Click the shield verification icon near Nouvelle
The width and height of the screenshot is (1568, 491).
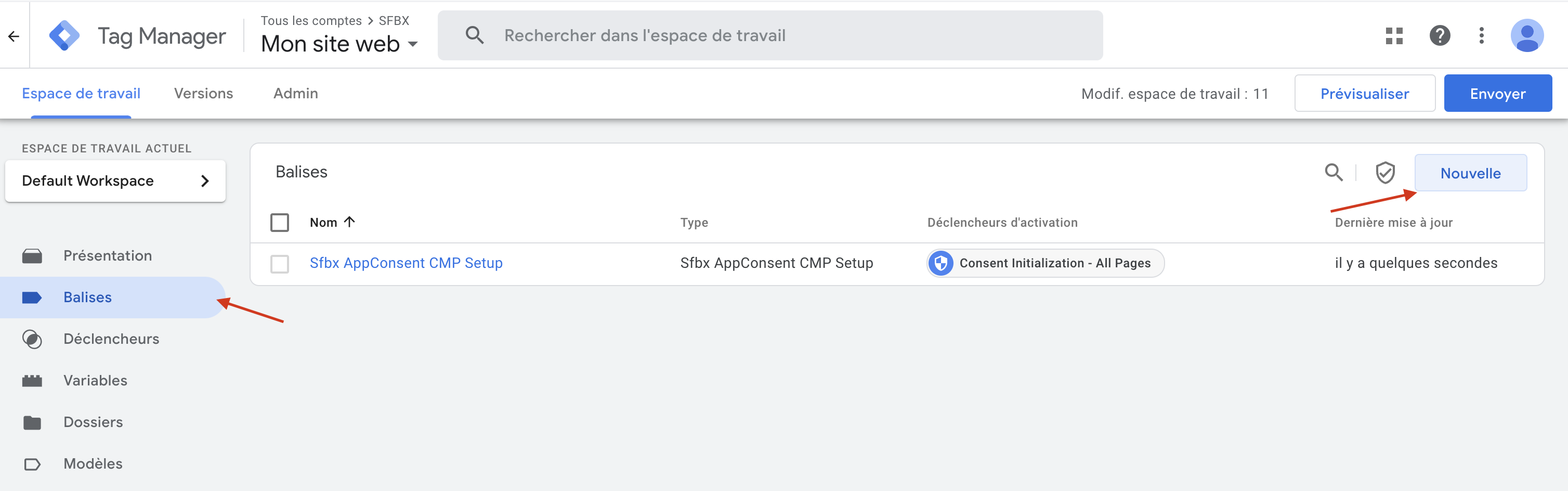1386,172
